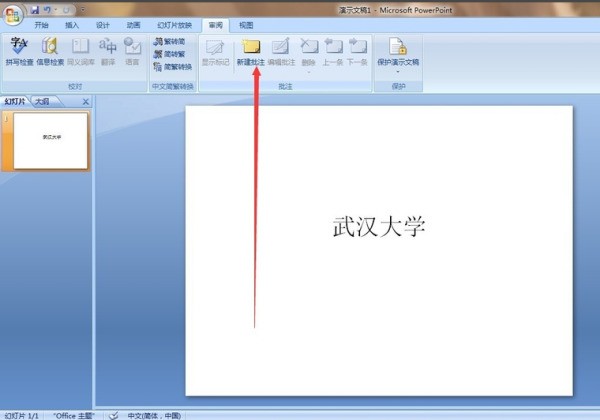Click the 保护演示文稿 protect presentation icon
Image resolution: width=600 pixels, height=420 pixels.
click(x=397, y=48)
